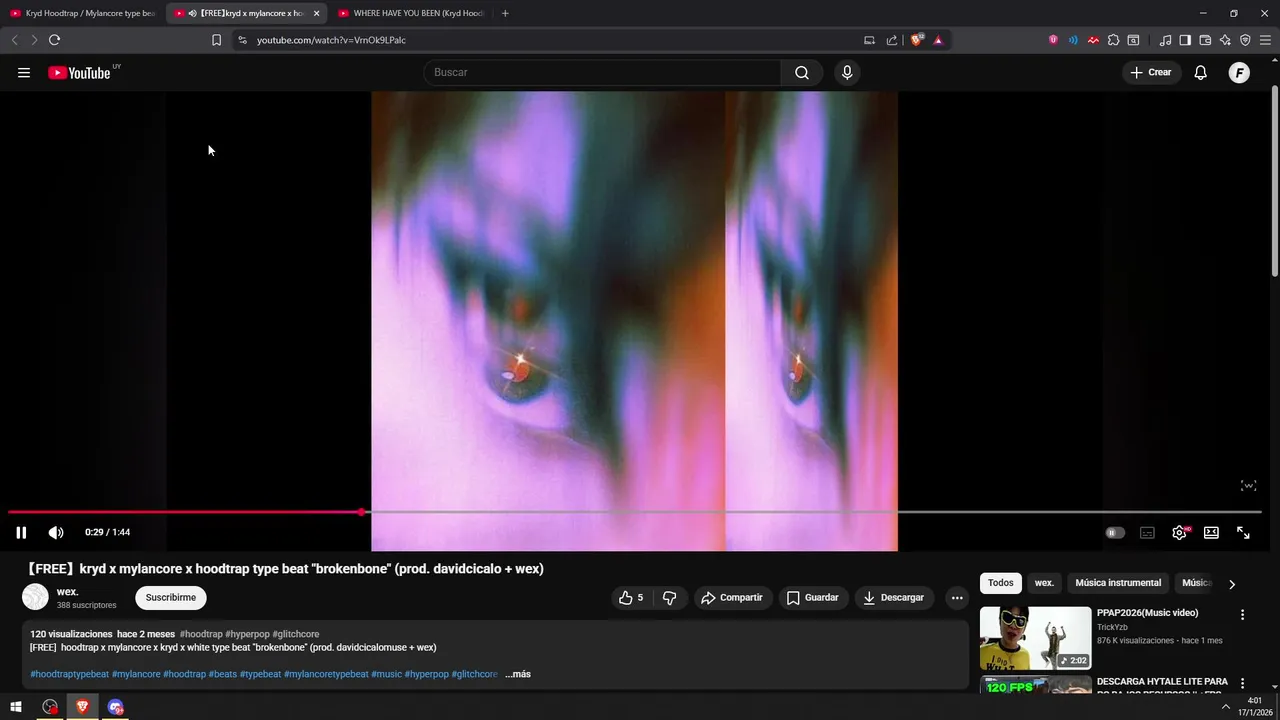This screenshot has height=720, width=1280.
Task: Click the Brave icon in taskbar
Action: 82,707
